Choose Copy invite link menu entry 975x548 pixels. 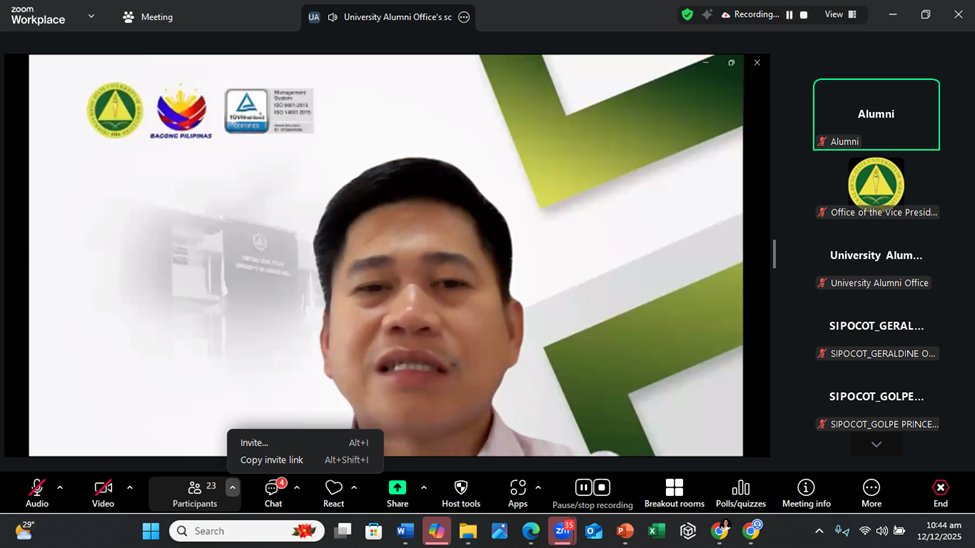pyautogui.click(x=272, y=460)
